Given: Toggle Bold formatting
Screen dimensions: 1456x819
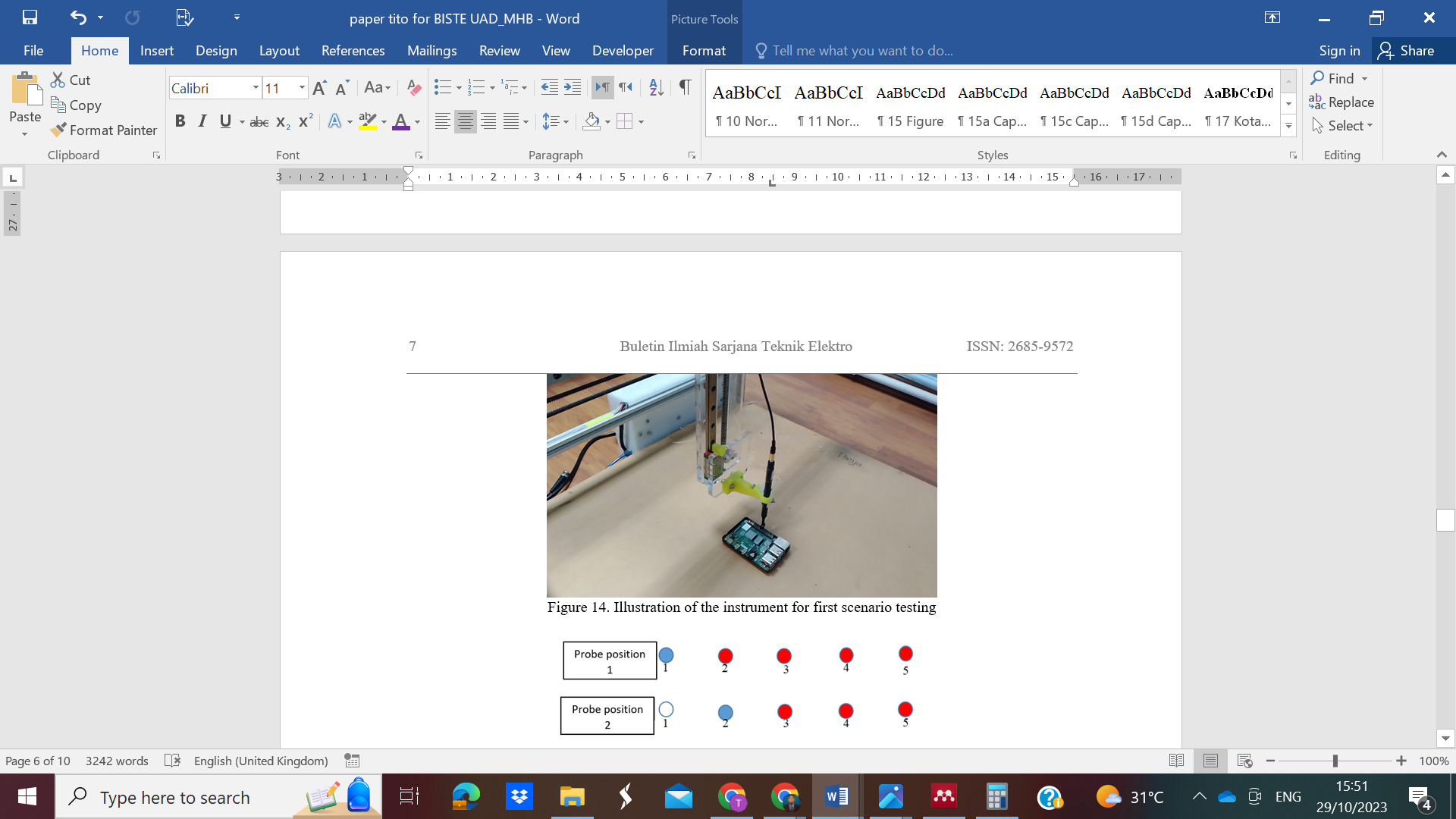Looking at the screenshot, I should coord(180,121).
